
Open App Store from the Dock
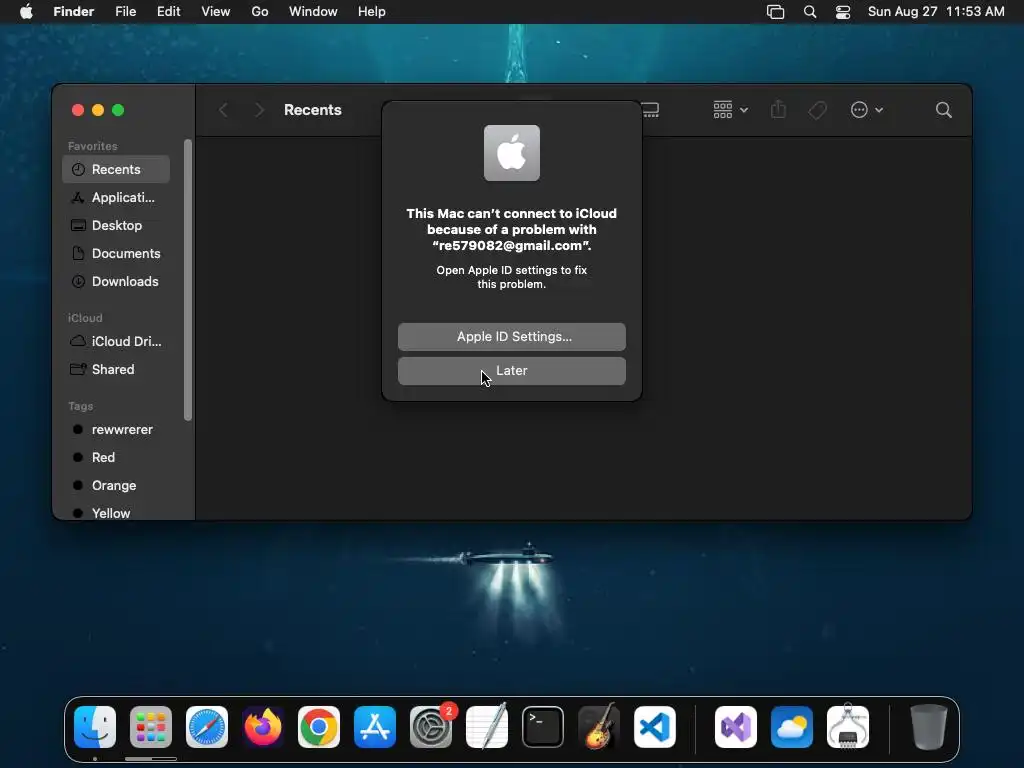(x=375, y=727)
